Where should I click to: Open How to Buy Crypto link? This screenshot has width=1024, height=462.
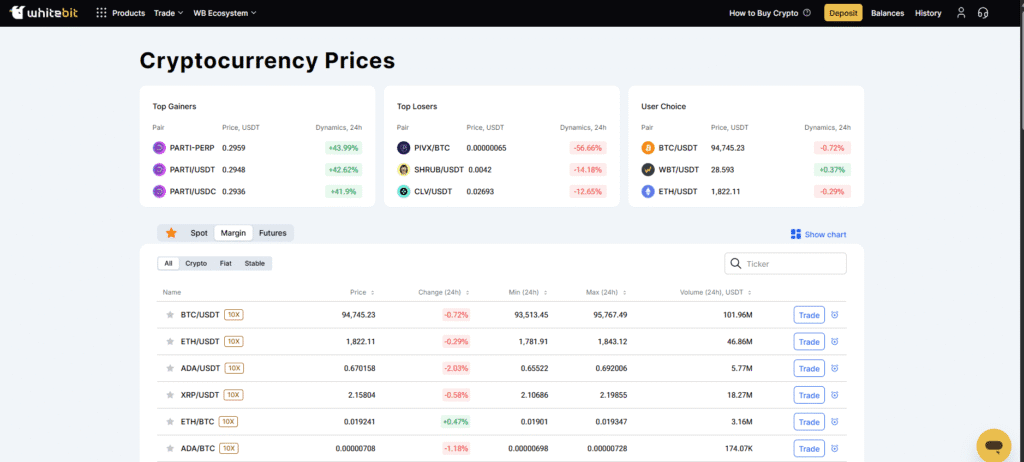[763, 12]
